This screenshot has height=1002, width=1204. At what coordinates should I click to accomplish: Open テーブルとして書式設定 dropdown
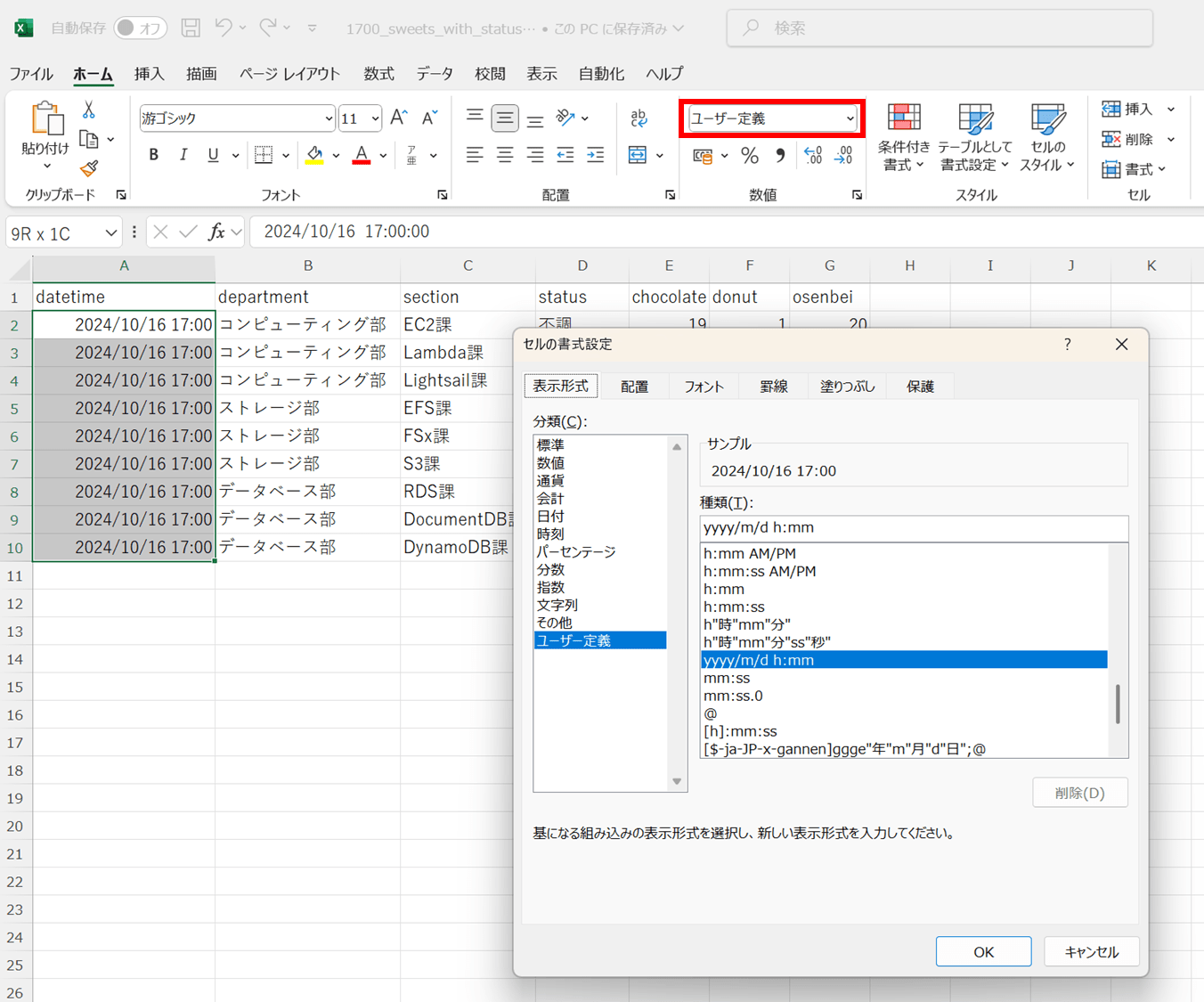pos(975,138)
